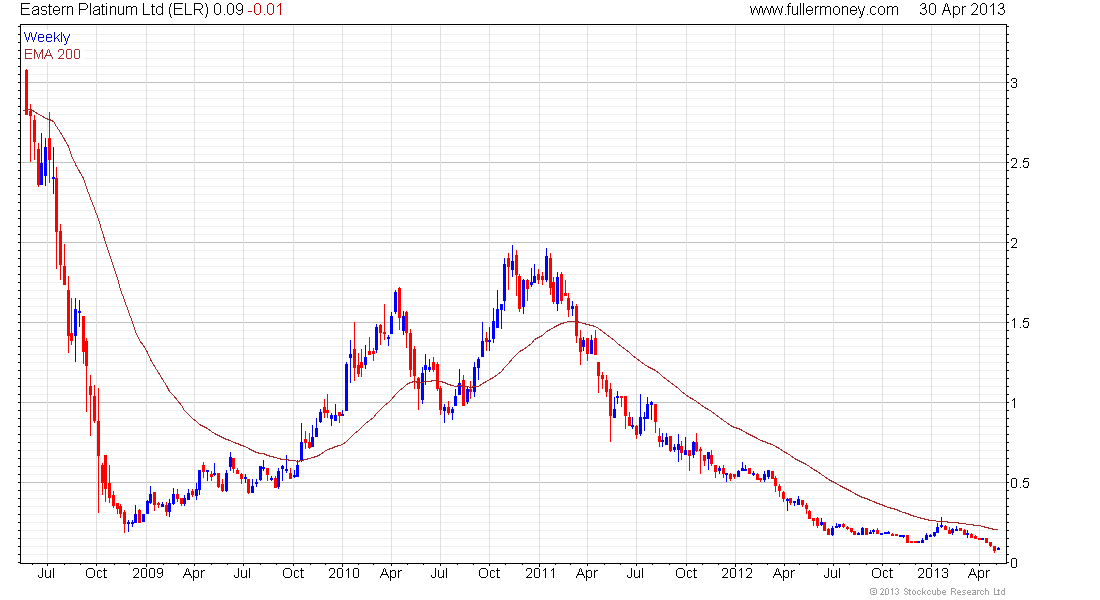This screenshot has width=1100, height=600.
Task: Click the 'Oct' label just before 2013
Action: 883,573
